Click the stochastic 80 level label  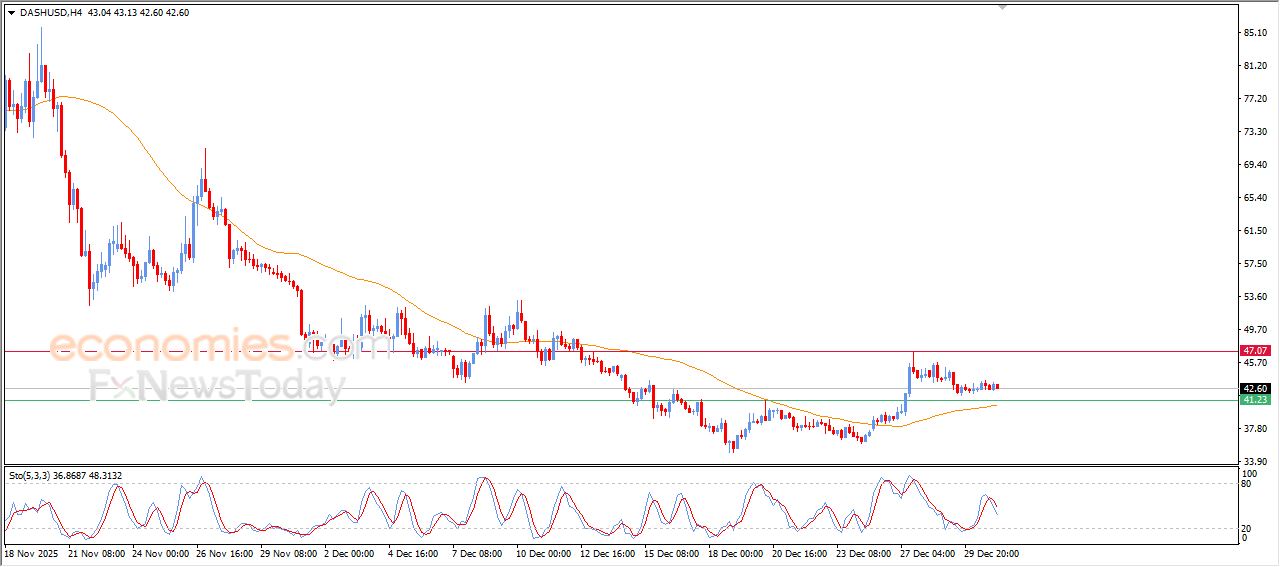[1246, 484]
